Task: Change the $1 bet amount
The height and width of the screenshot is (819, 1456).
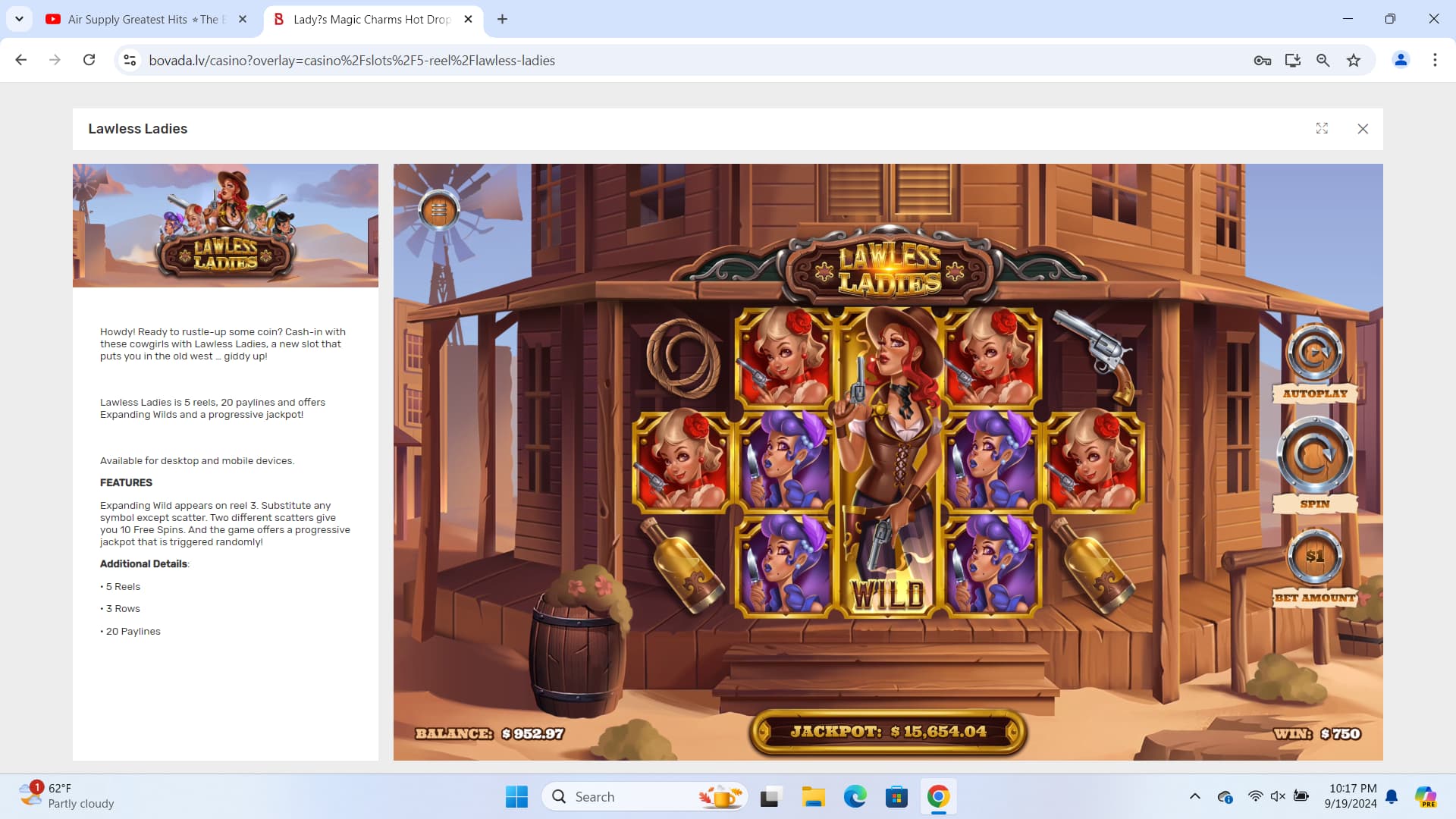Action: [x=1314, y=557]
